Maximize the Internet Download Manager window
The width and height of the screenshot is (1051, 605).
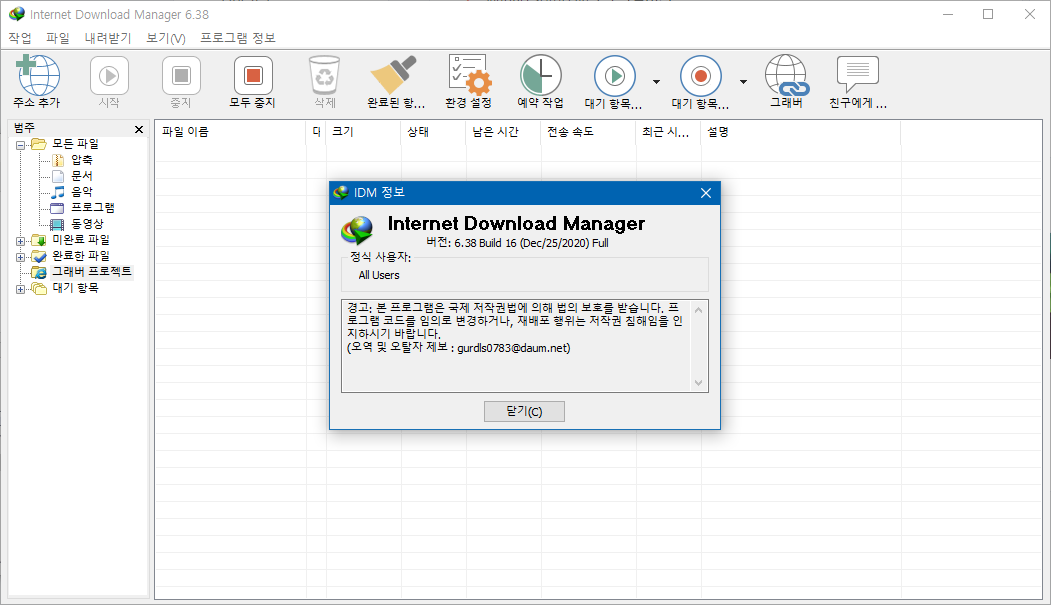(988, 14)
